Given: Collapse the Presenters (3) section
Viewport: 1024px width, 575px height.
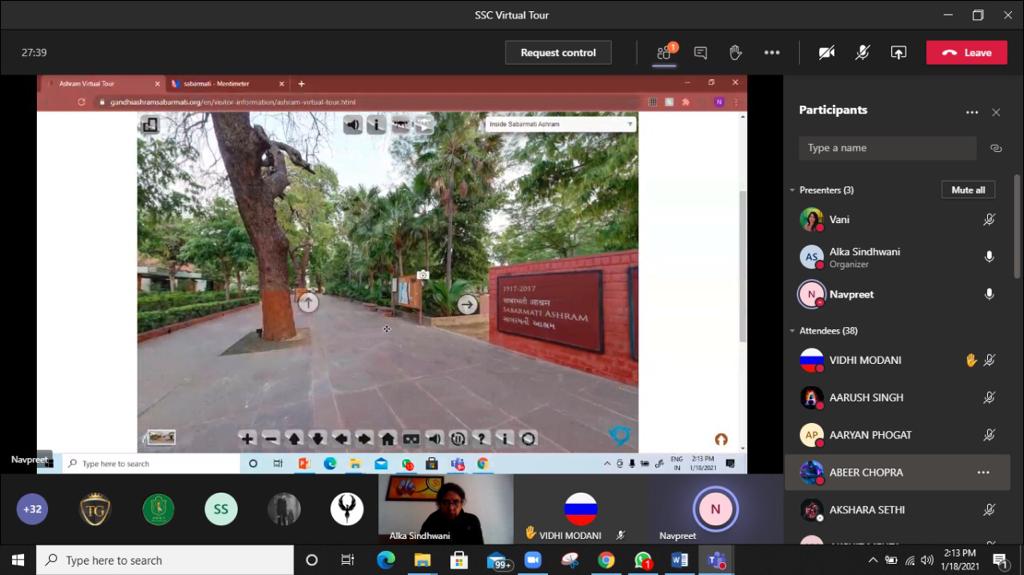Looking at the screenshot, I should click(x=792, y=190).
